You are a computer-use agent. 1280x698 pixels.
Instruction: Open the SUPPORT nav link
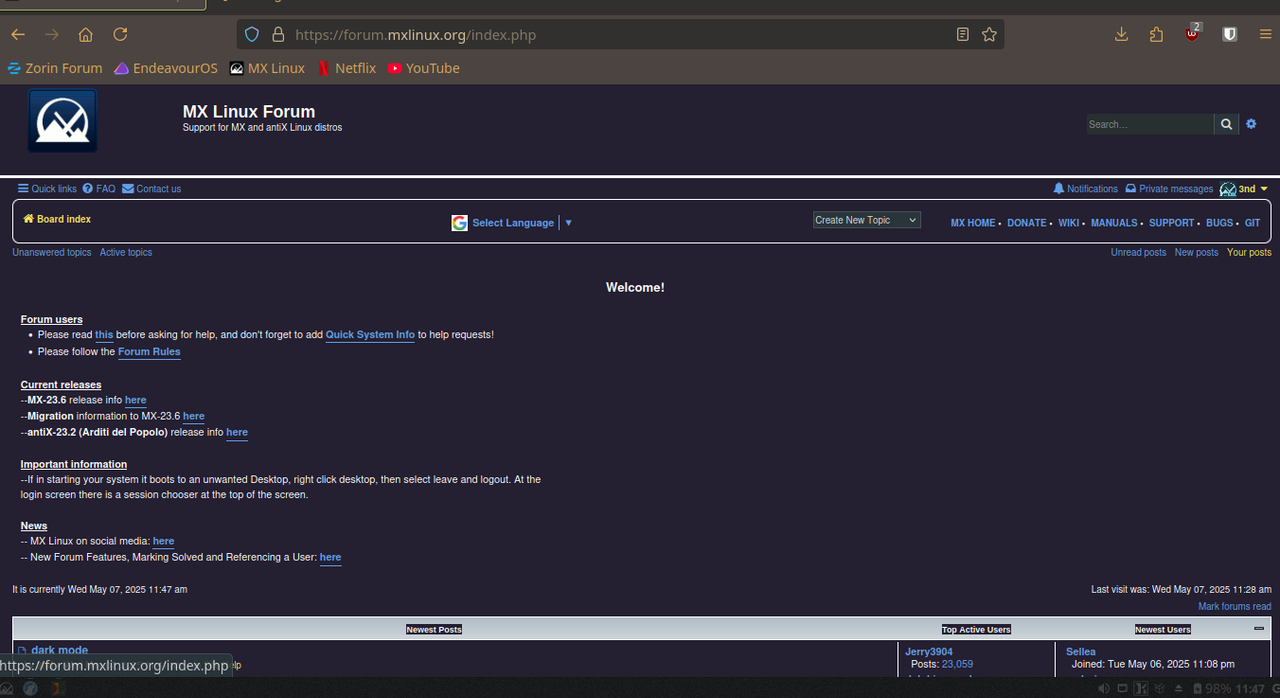pyautogui.click(x=1172, y=223)
